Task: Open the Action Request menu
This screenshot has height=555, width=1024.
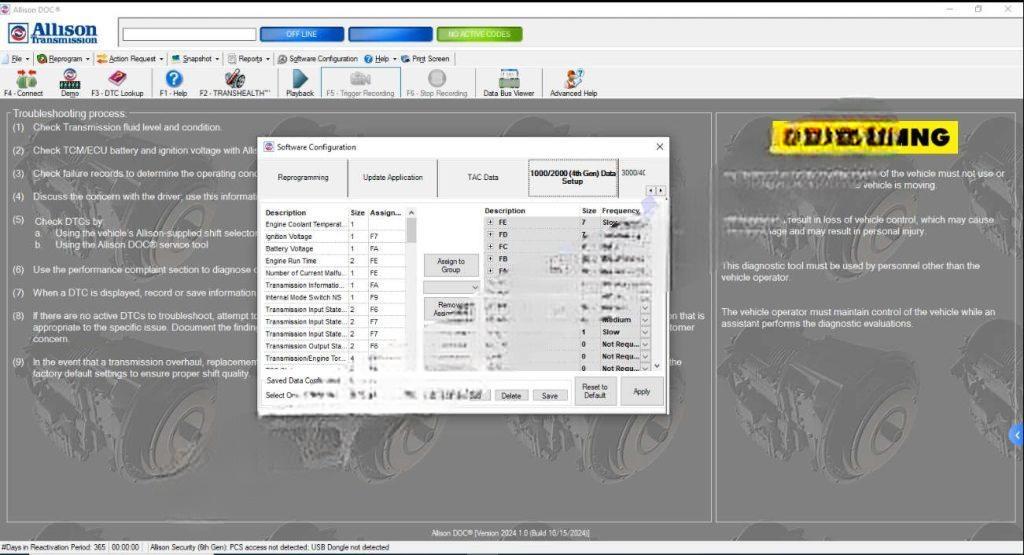Action: coord(130,59)
